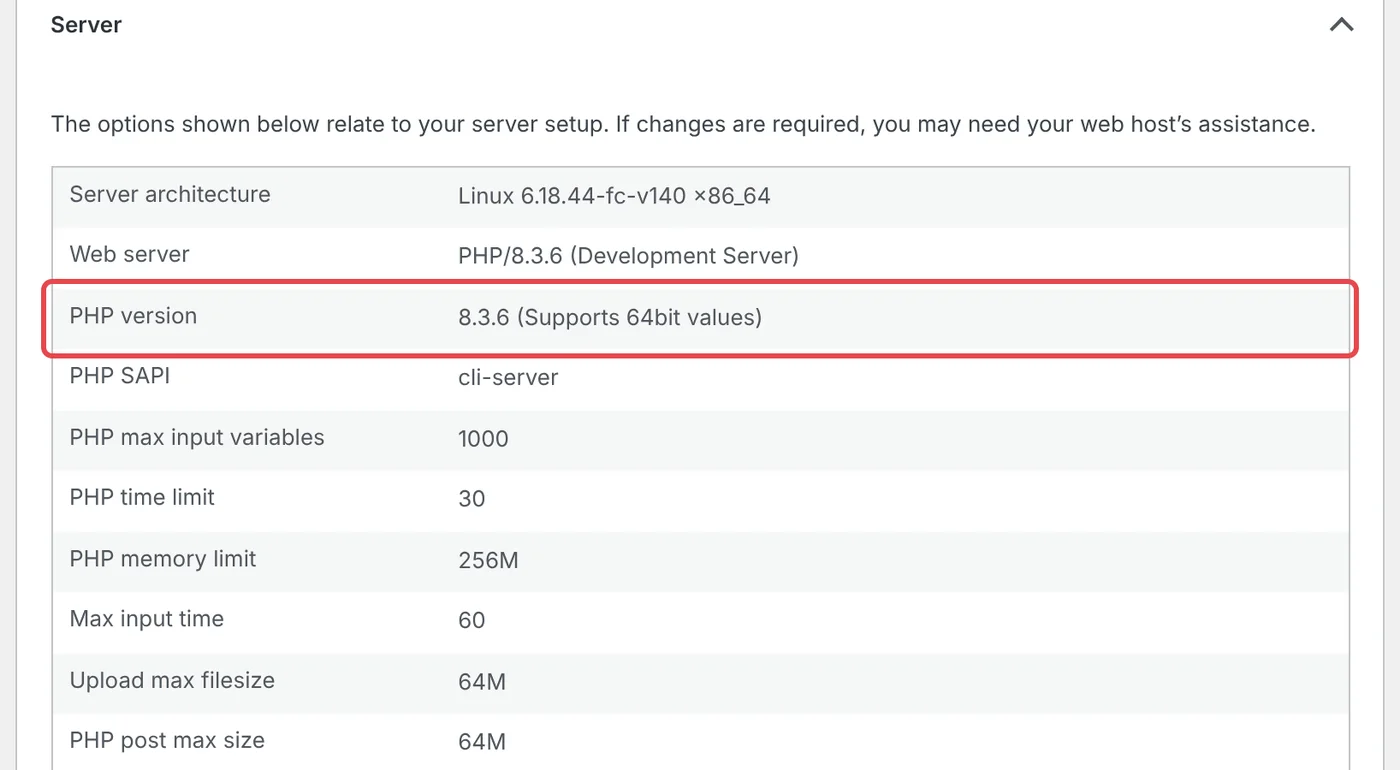Viewport: 1400px width, 770px height.
Task: Select the 'Upload max filesize' label
Action: [x=172, y=681]
